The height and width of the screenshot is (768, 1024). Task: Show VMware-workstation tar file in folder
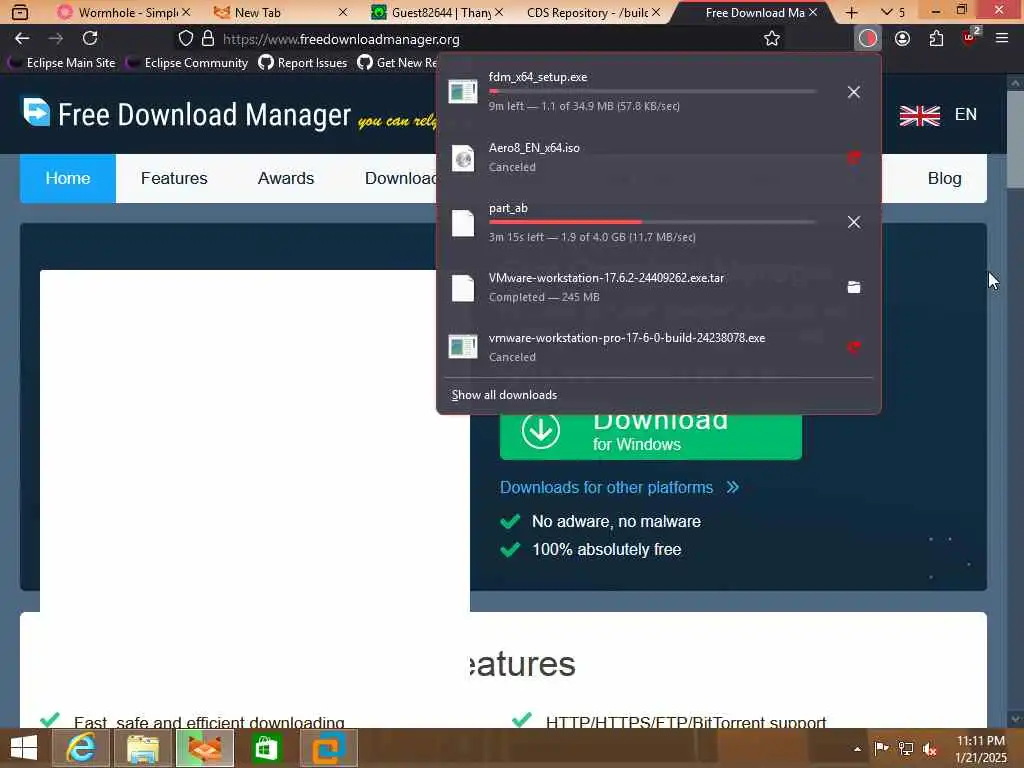[x=854, y=287]
